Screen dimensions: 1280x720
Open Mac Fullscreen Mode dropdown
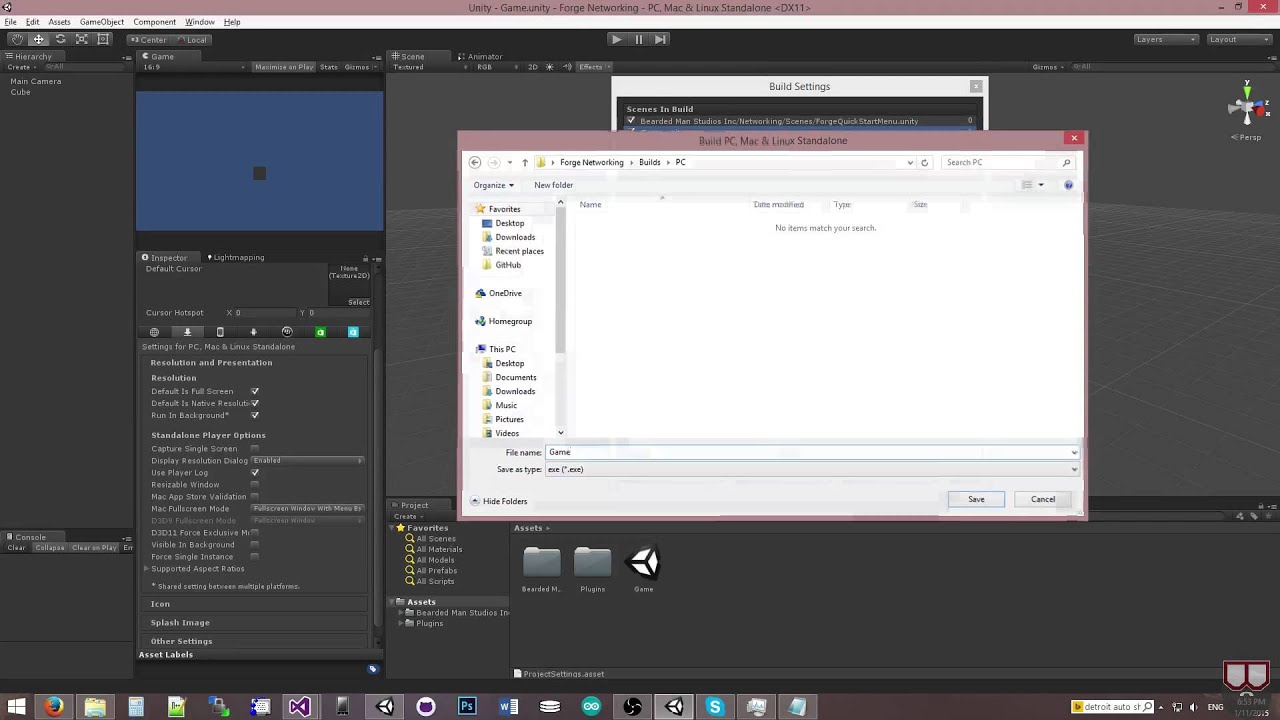coord(307,509)
